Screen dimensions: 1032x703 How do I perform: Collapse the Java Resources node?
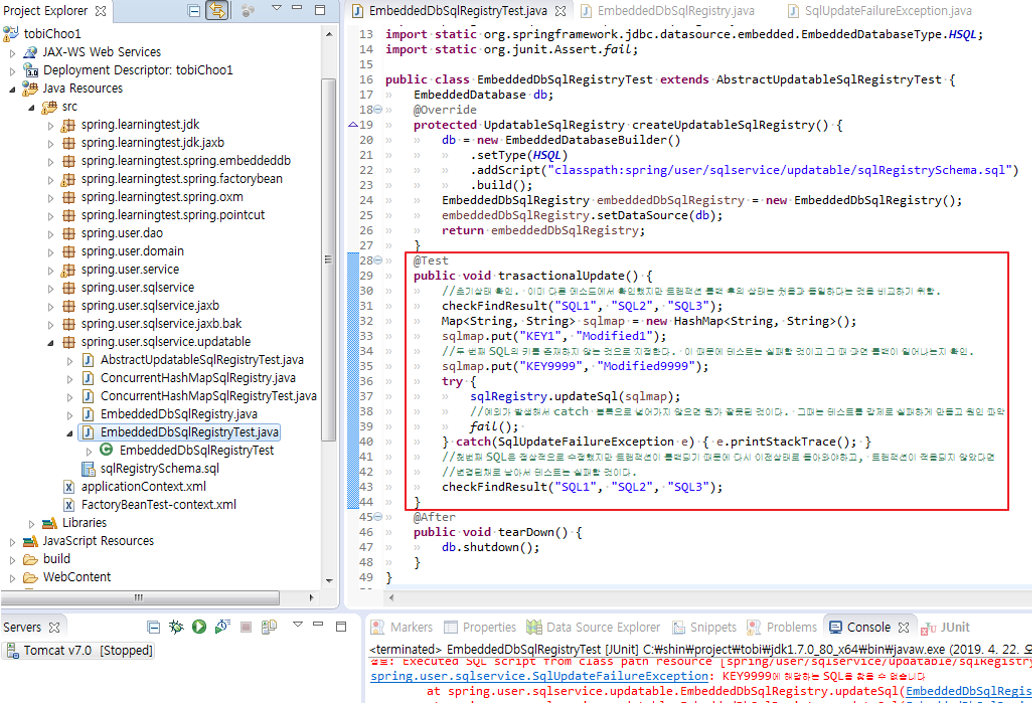click(13, 89)
